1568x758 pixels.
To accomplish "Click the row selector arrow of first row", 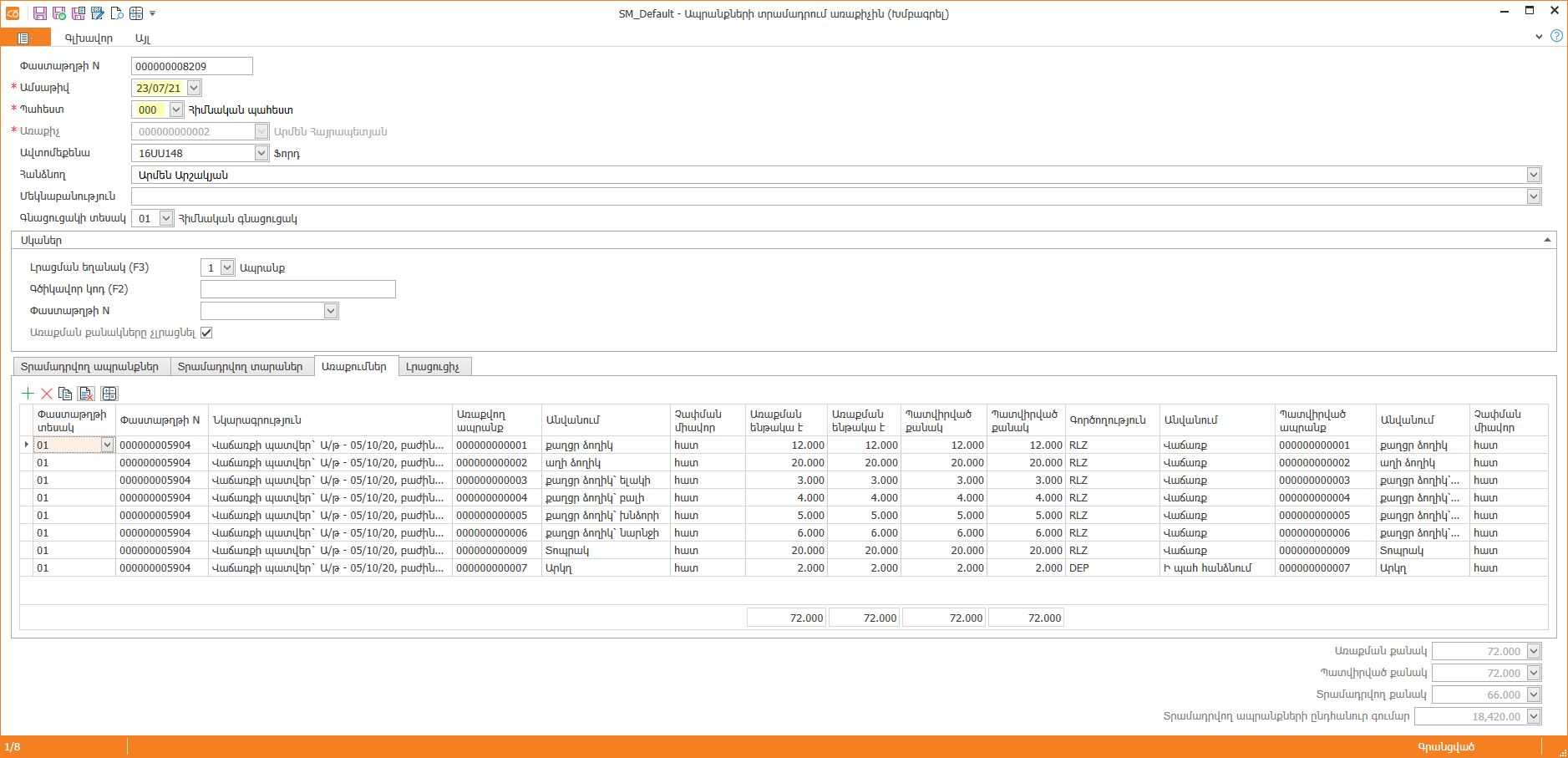I will point(27,445).
